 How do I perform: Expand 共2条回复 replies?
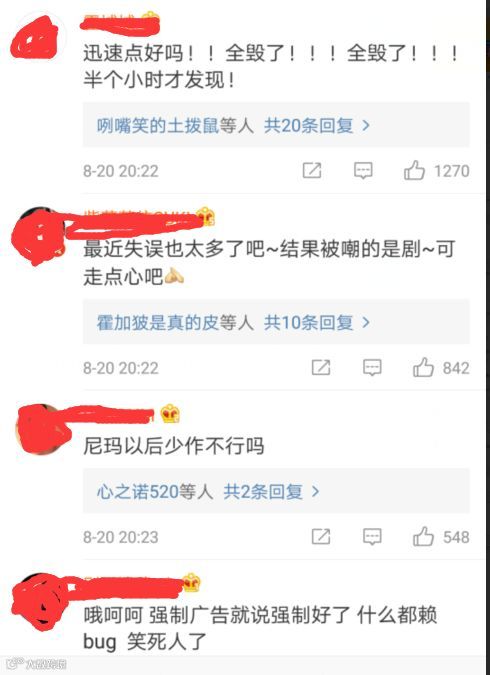pyautogui.click(x=271, y=492)
